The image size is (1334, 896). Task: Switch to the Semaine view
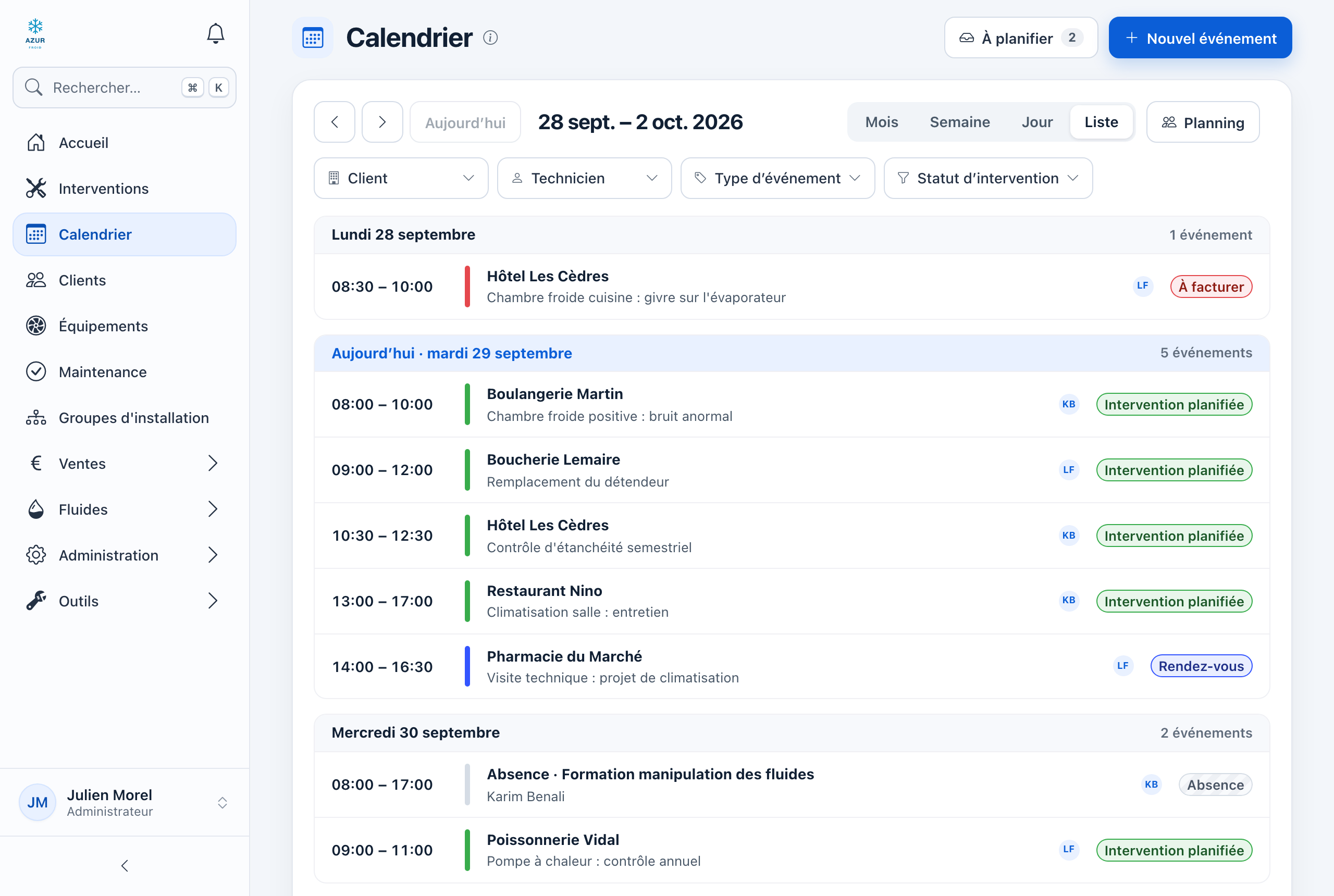click(x=960, y=122)
